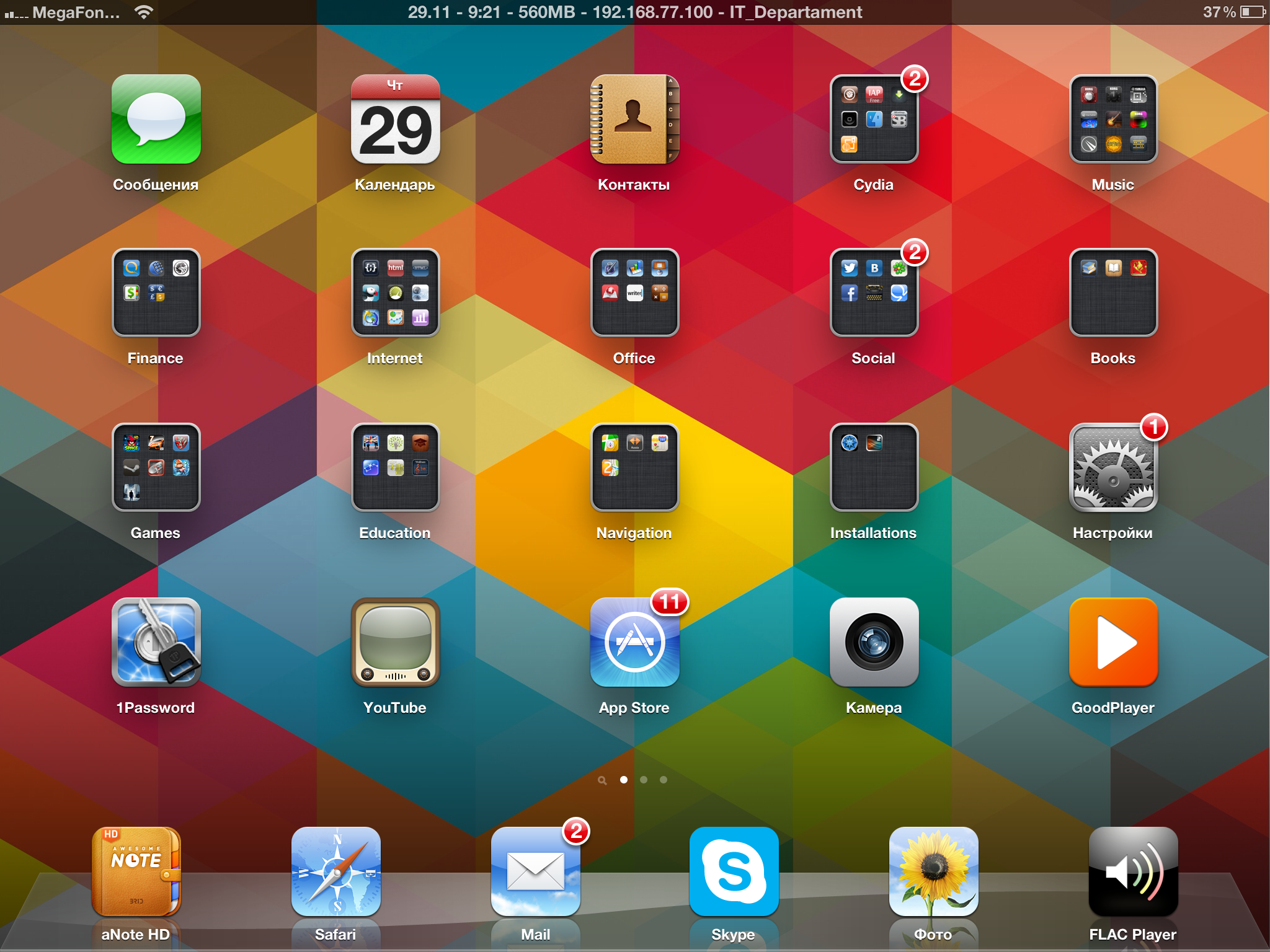Open the Сообщения (Messages) app
This screenshot has width=1270, height=952.
(156, 119)
